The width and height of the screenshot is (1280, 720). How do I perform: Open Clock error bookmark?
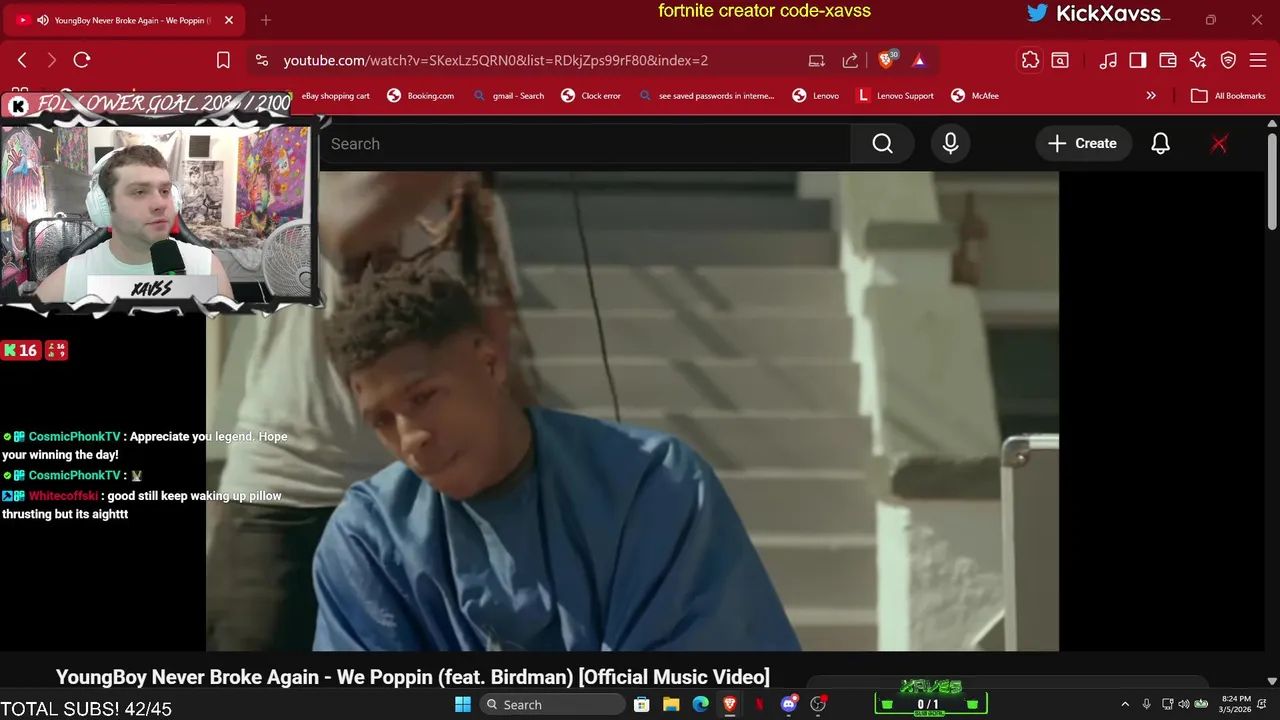(x=591, y=96)
